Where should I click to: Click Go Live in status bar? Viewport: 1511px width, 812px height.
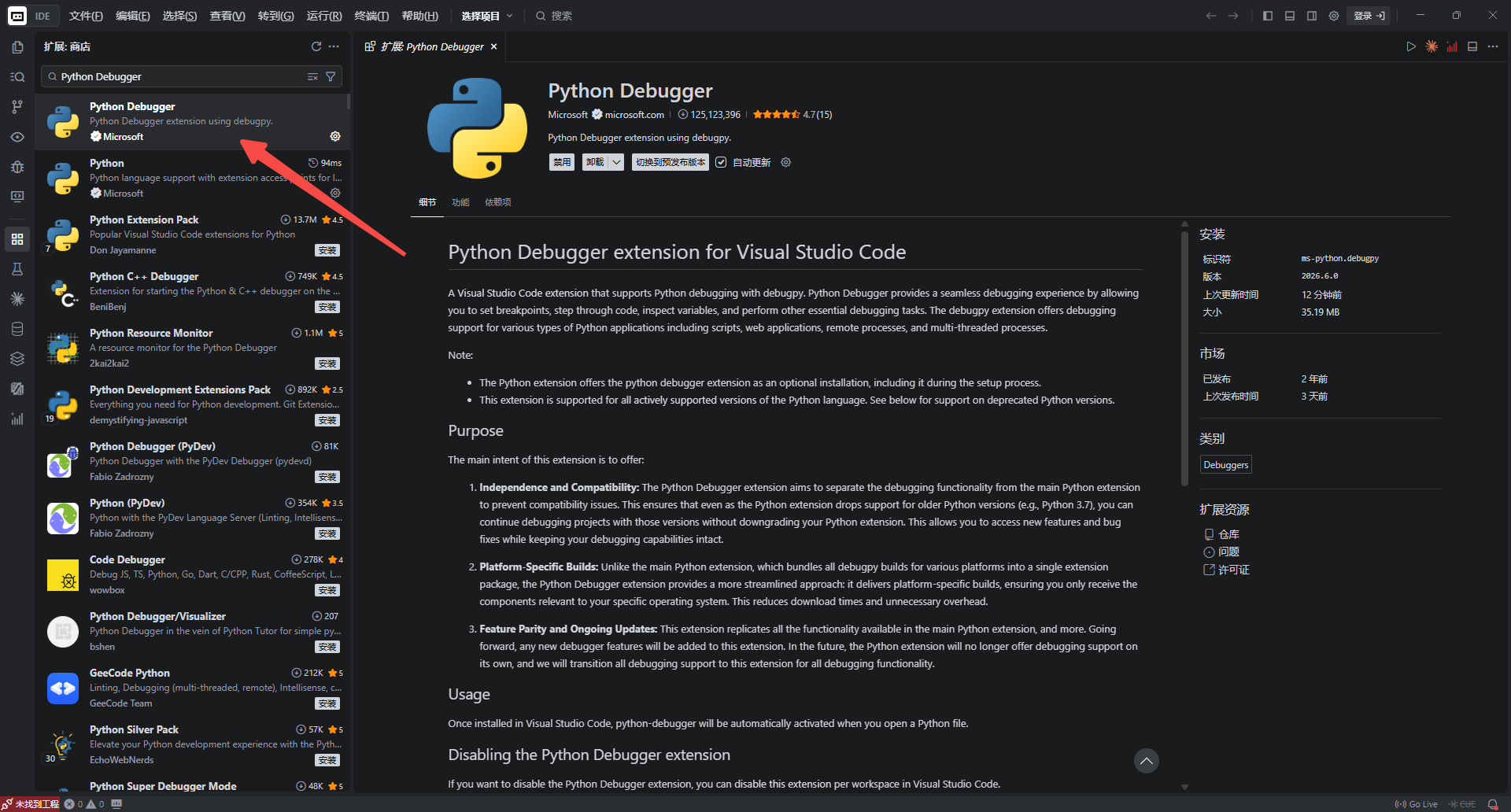point(1417,804)
